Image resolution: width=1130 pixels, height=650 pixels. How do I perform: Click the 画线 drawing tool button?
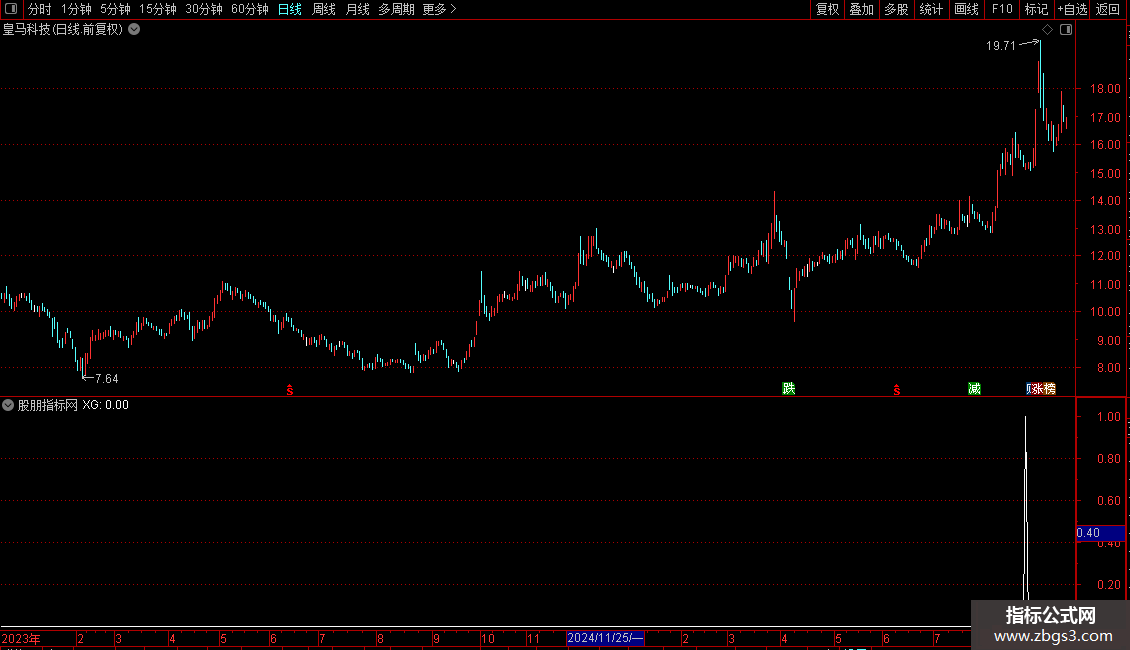pyautogui.click(x=966, y=9)
